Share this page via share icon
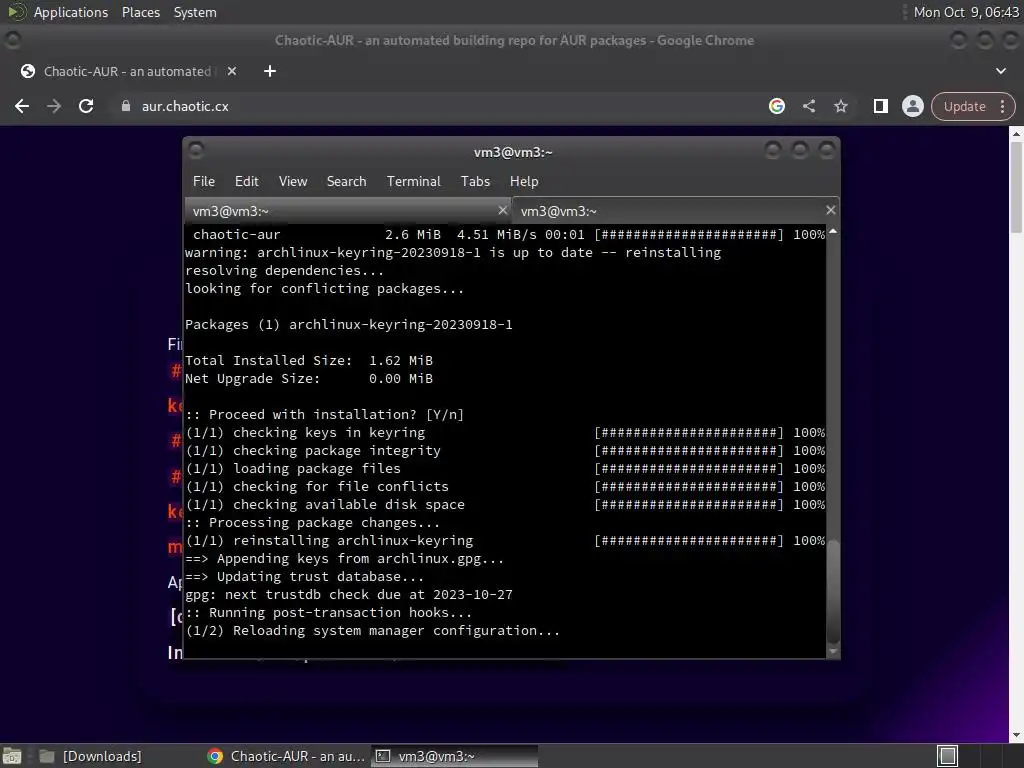 click(x=809, y=106)
